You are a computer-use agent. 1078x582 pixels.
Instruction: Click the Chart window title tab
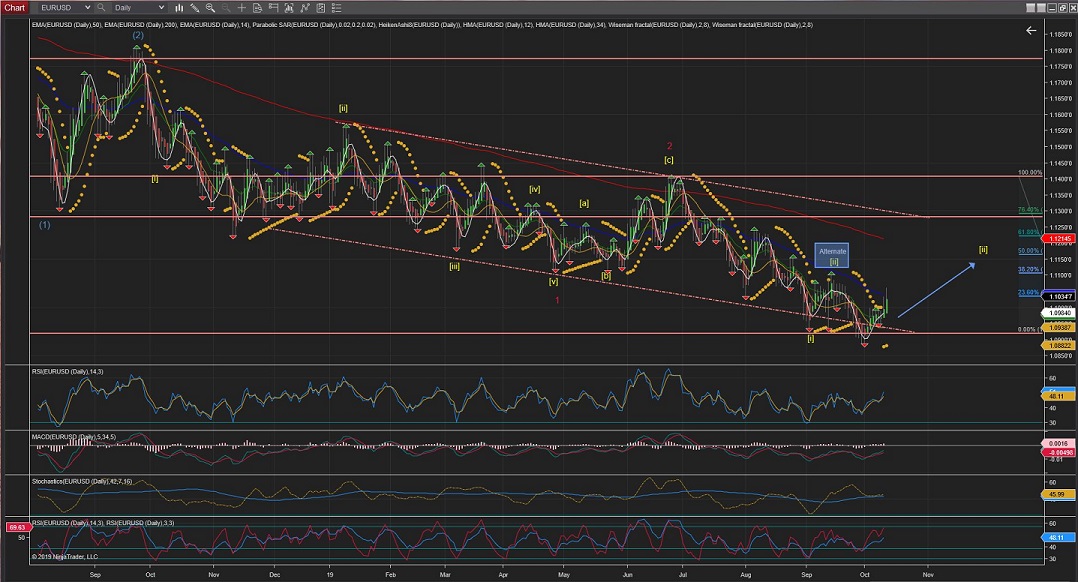(14, 8)
